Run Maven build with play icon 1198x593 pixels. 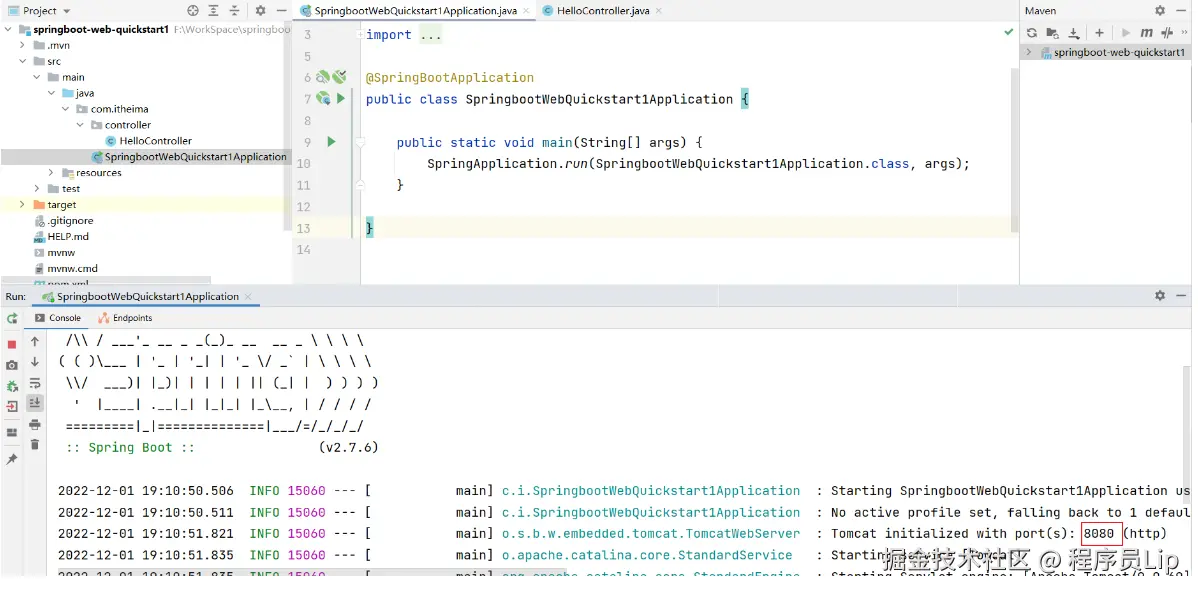[x=1125, y=33]
